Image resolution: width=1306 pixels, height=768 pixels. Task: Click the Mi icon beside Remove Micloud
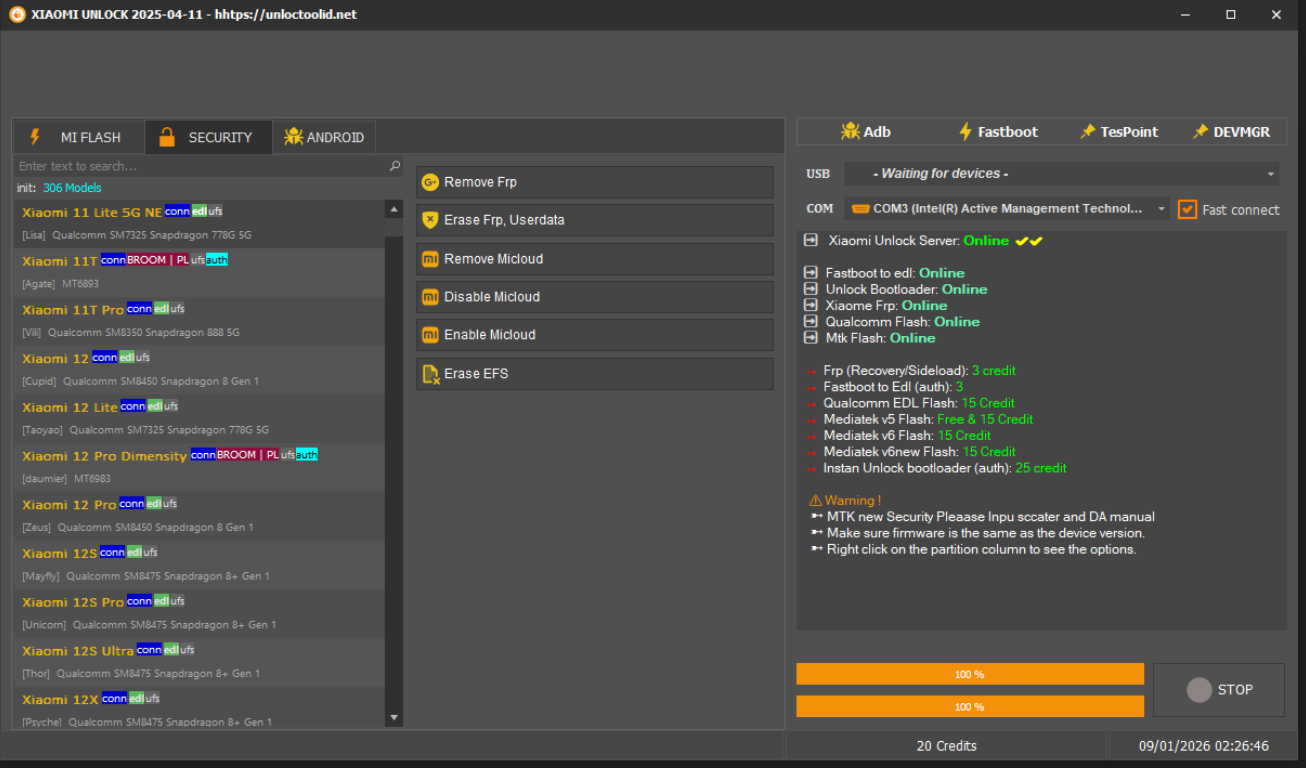click(x=430, y=259)
